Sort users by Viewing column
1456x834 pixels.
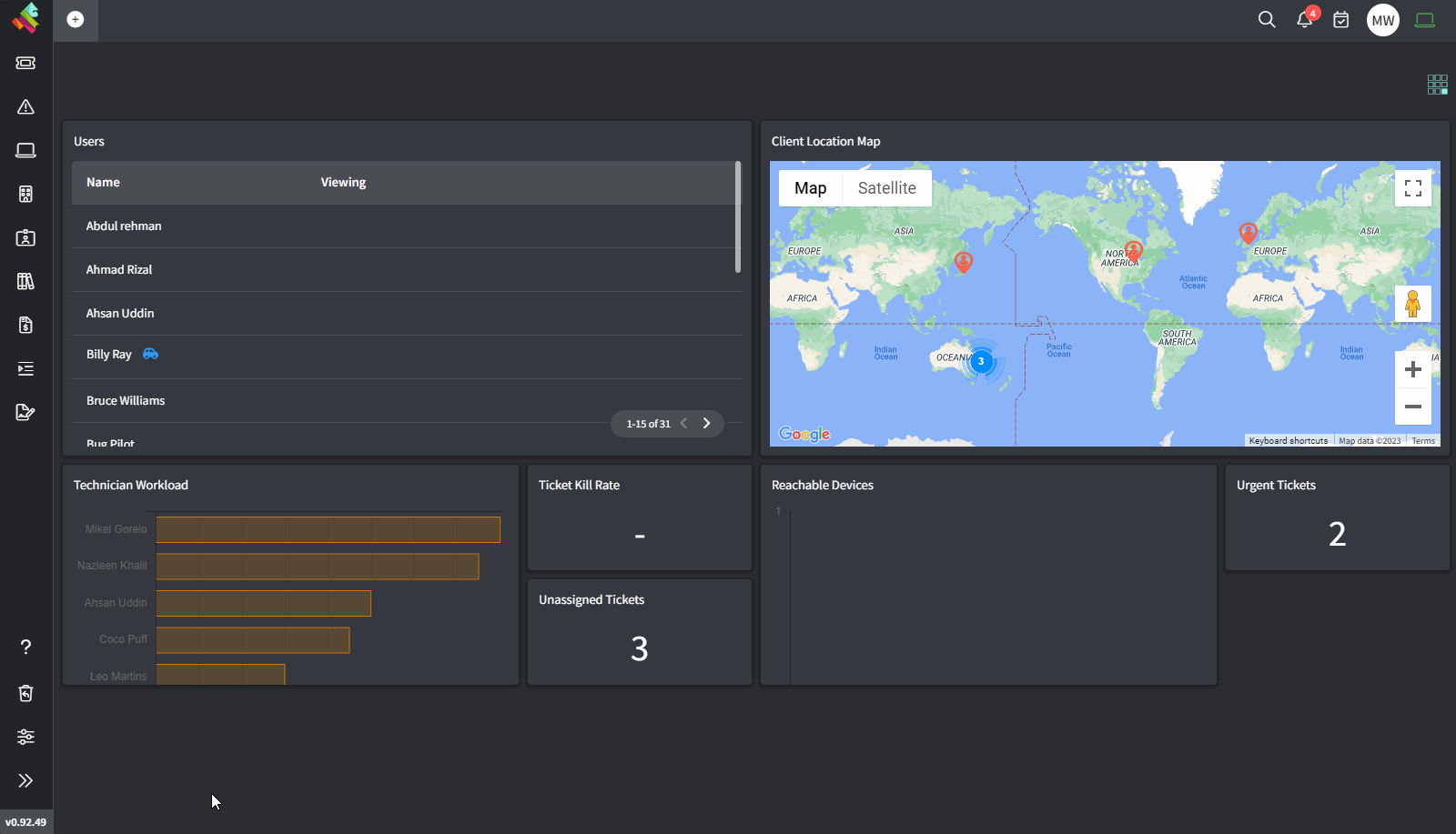(x=343, y=183)
